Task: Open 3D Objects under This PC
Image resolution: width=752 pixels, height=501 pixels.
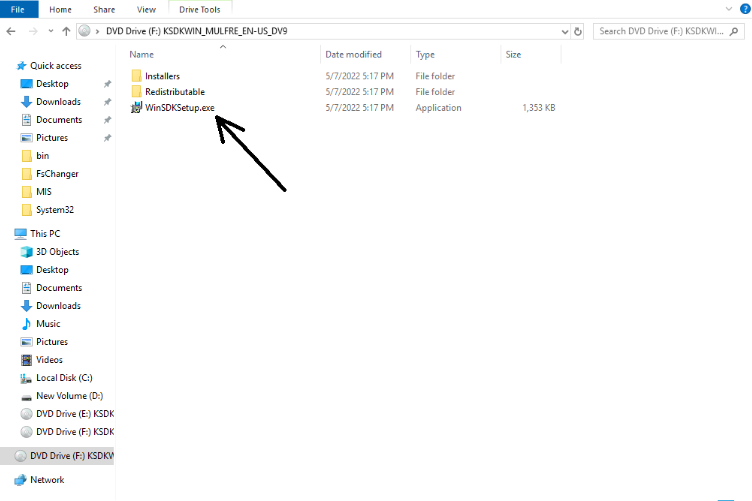Action: pos(58,252)
